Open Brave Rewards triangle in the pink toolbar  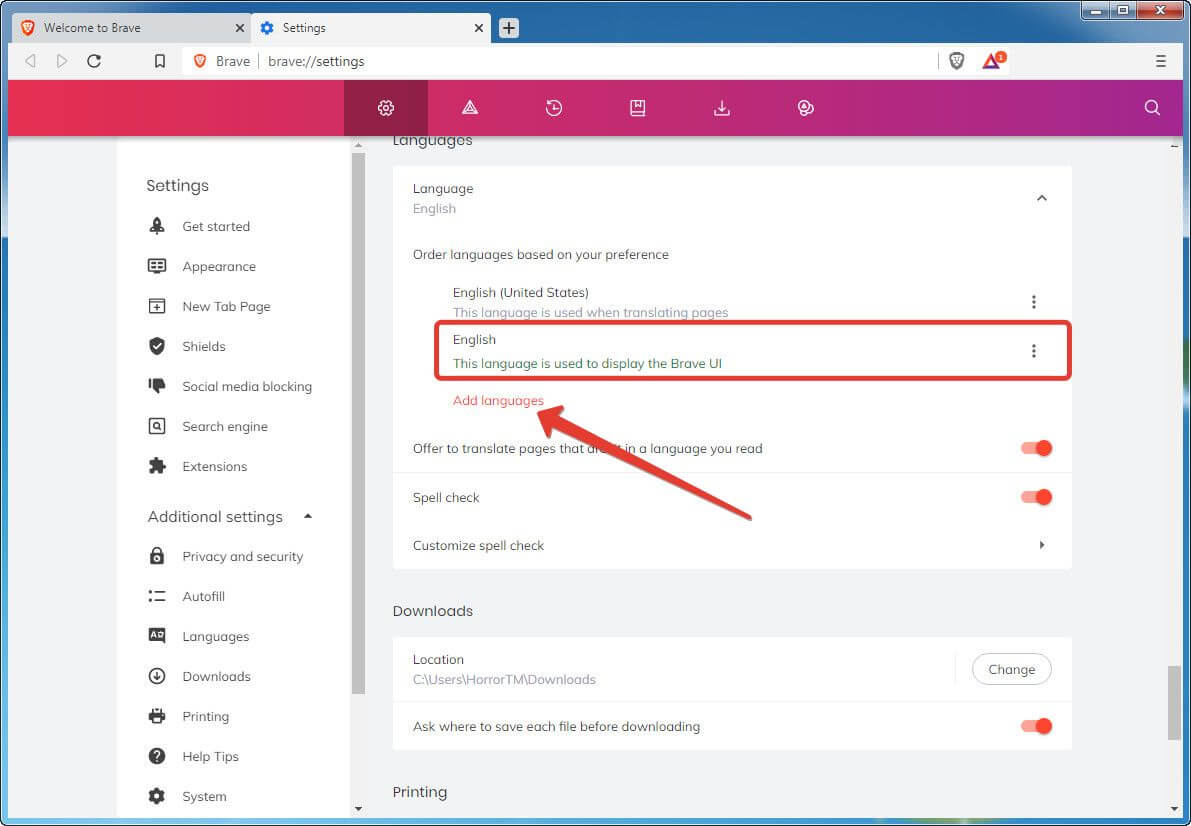(x=470, y=108)
